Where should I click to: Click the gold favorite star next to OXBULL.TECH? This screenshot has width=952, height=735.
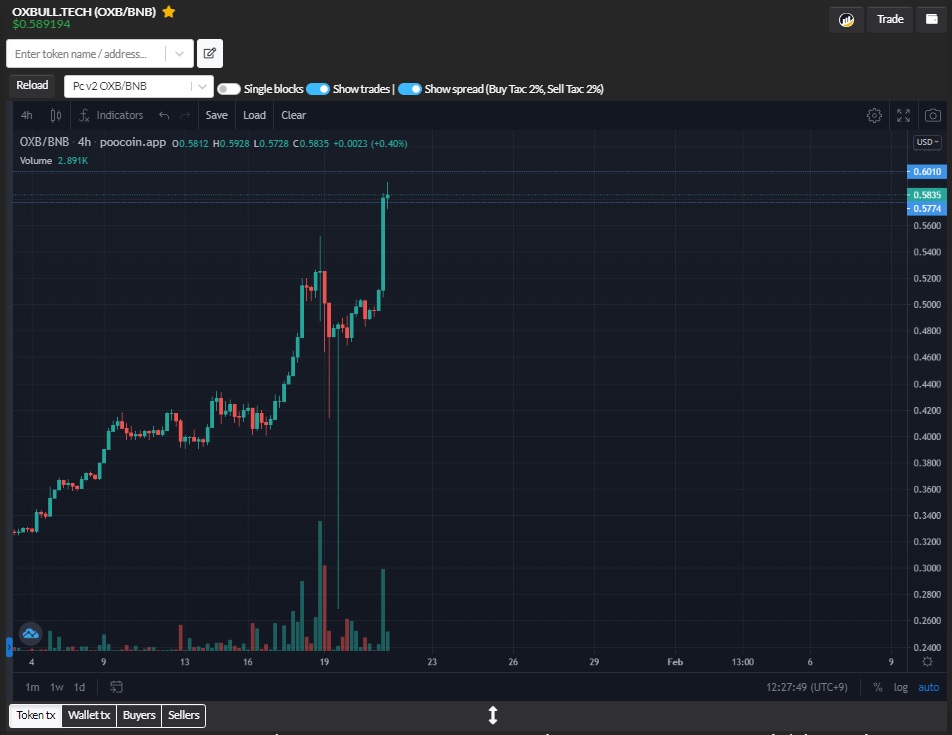point(169,12)
